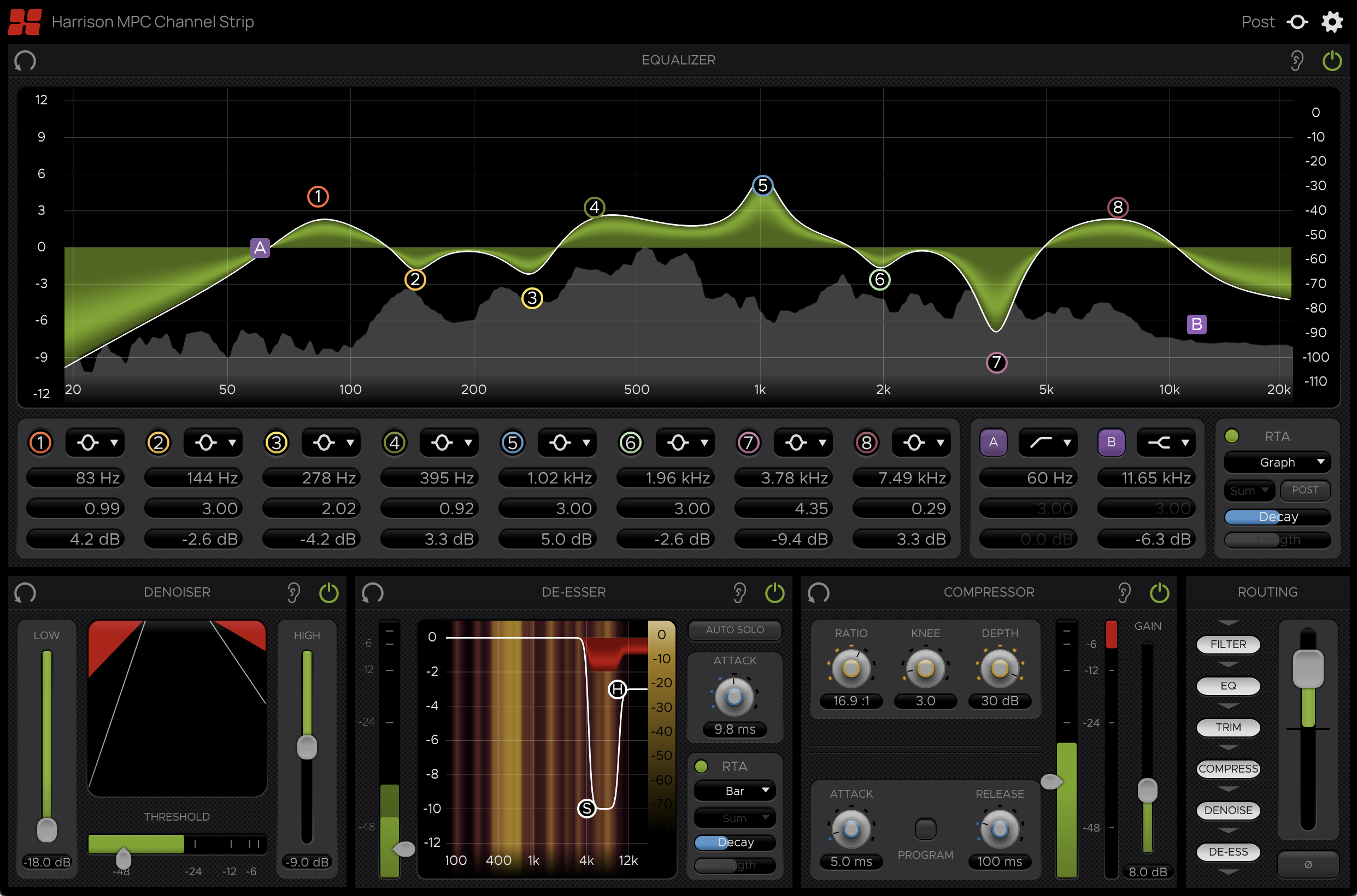The width and height of the screenshot is (1357, 896).
Task: Select band 5 node on EQ graph
Action: (x=762, y=185)
